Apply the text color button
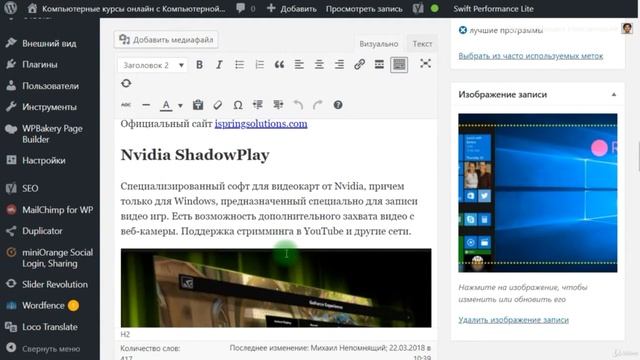Image resolution: width=640 pixels, height=360 pixels. (166, 105)
